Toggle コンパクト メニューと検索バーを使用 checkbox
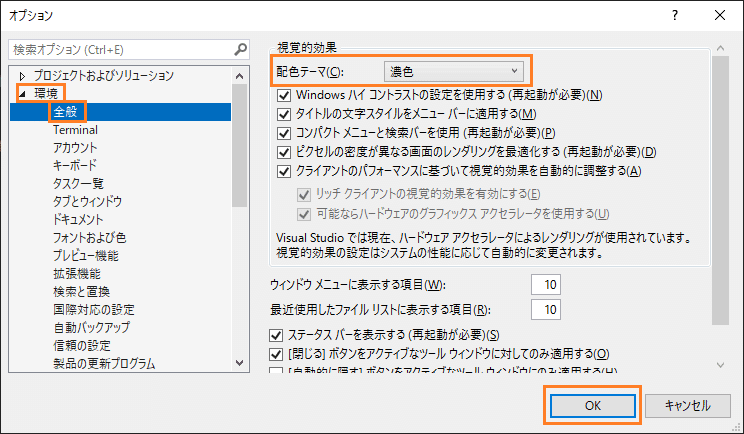 [x=284, y=133]
